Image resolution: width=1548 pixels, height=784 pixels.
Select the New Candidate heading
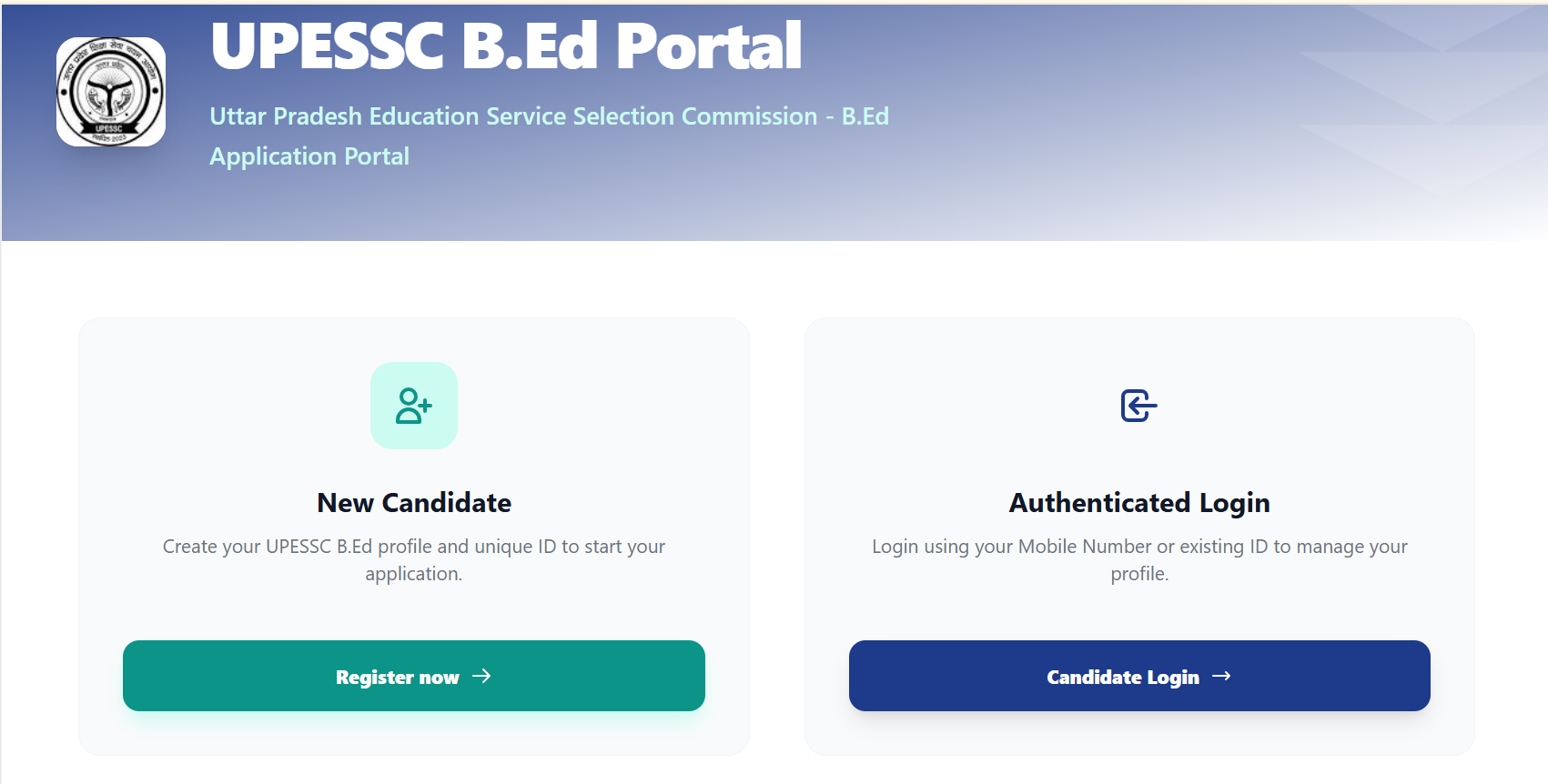[413, 502]
